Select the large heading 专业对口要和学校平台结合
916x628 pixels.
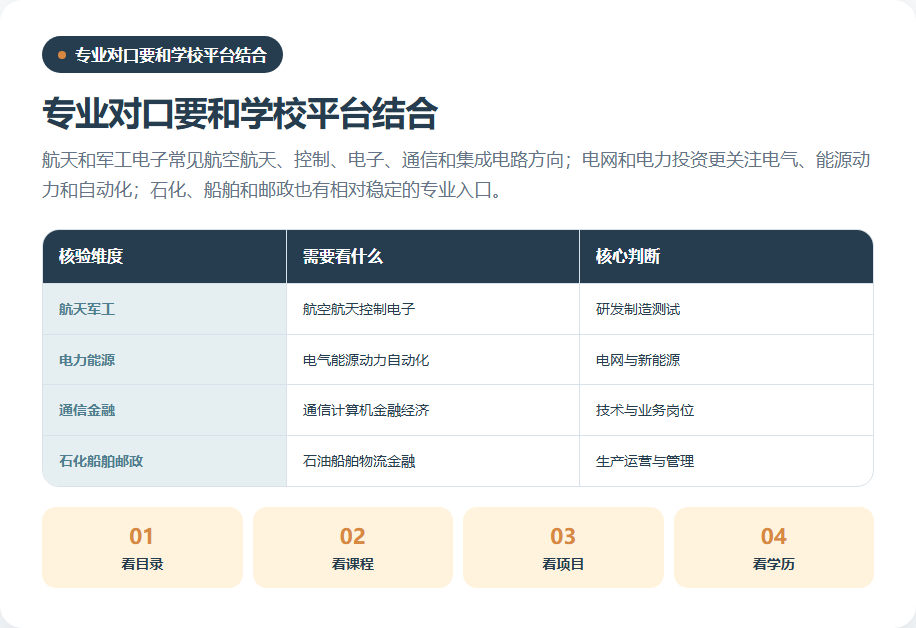[x=240, y=113]
